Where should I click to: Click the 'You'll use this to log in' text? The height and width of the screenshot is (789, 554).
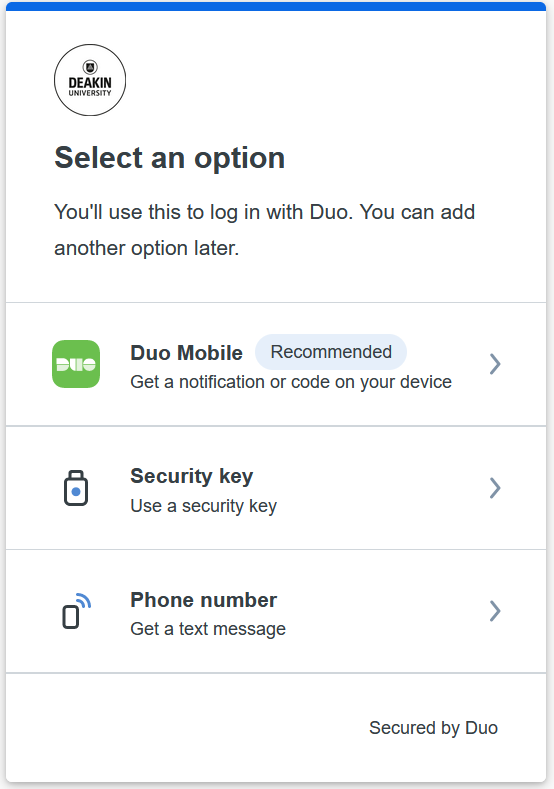click(x=264, y=212)
